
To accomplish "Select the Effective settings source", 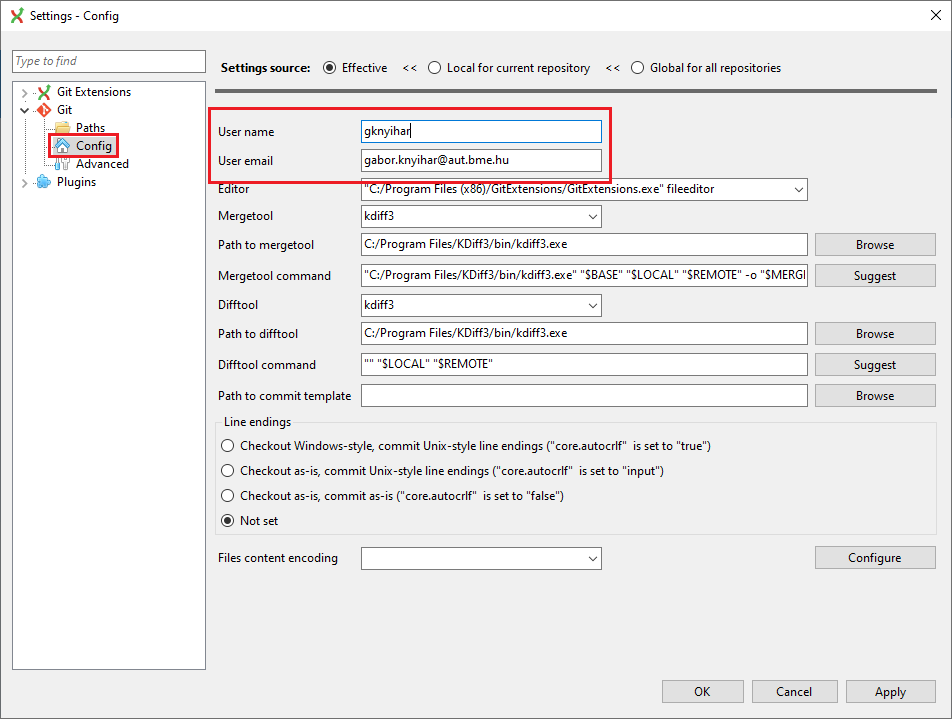I will click(x=330, y=68).
